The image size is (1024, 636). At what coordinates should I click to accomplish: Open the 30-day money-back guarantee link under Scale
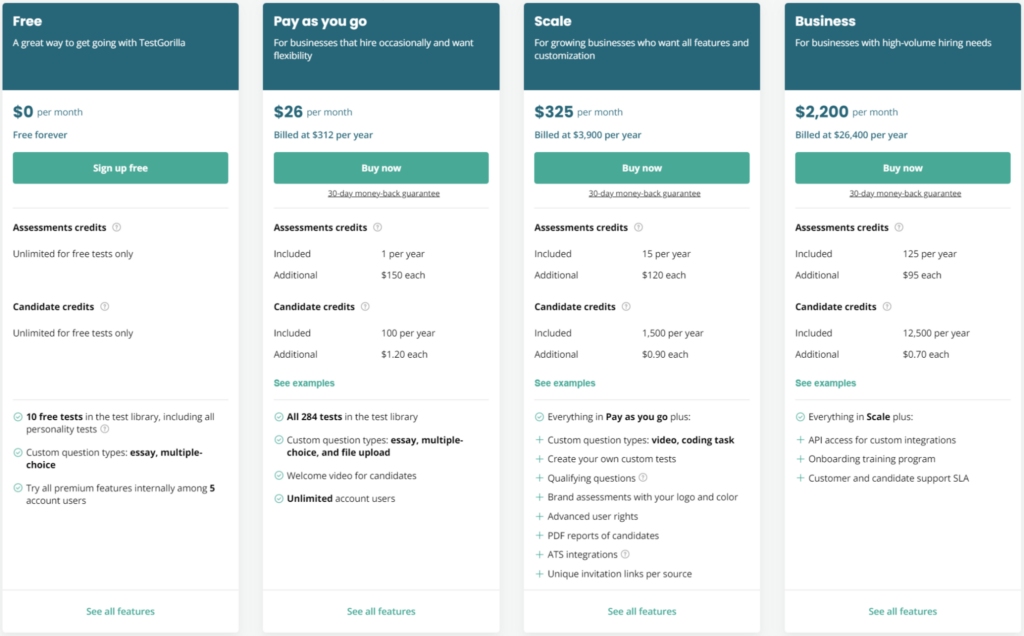coord(641,192)
